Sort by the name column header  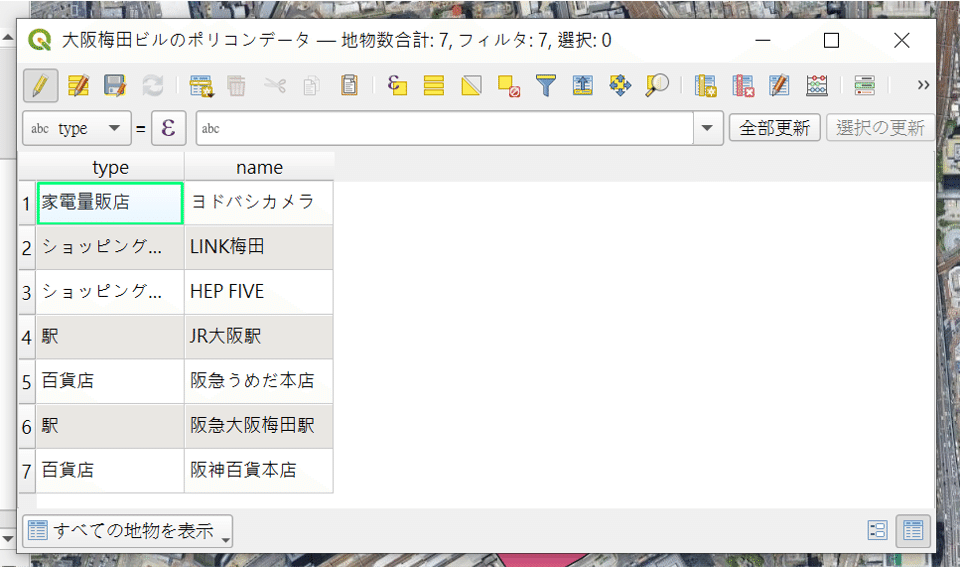[259, 167]
